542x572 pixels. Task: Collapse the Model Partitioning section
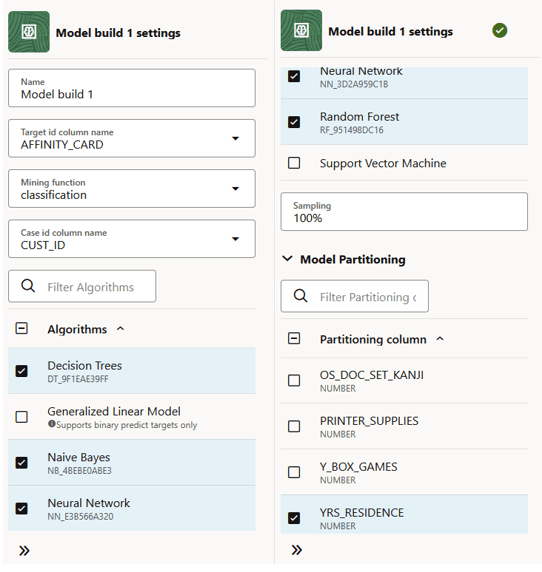[287, 259]
